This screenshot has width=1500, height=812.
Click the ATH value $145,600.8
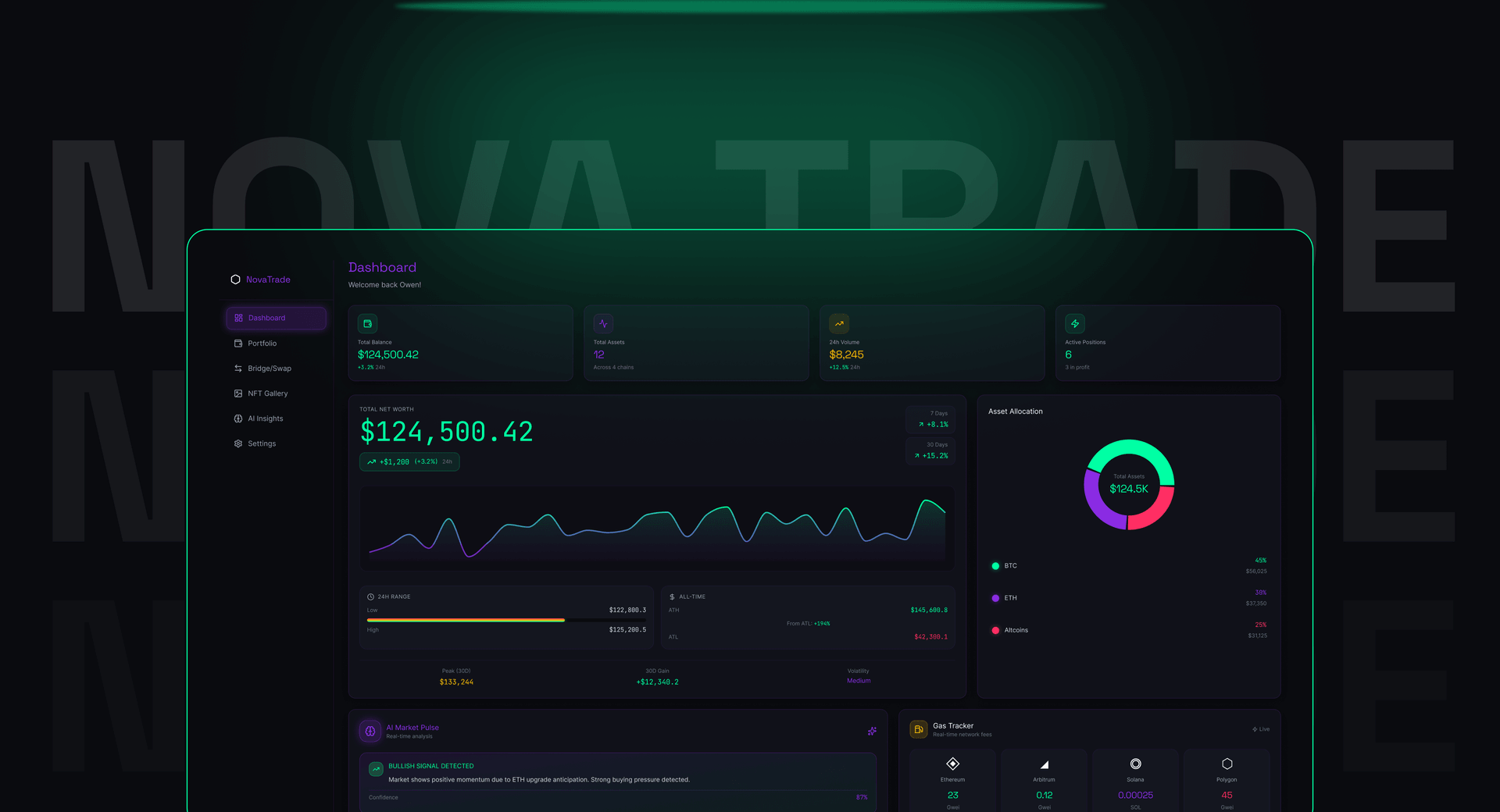(929, 610)
